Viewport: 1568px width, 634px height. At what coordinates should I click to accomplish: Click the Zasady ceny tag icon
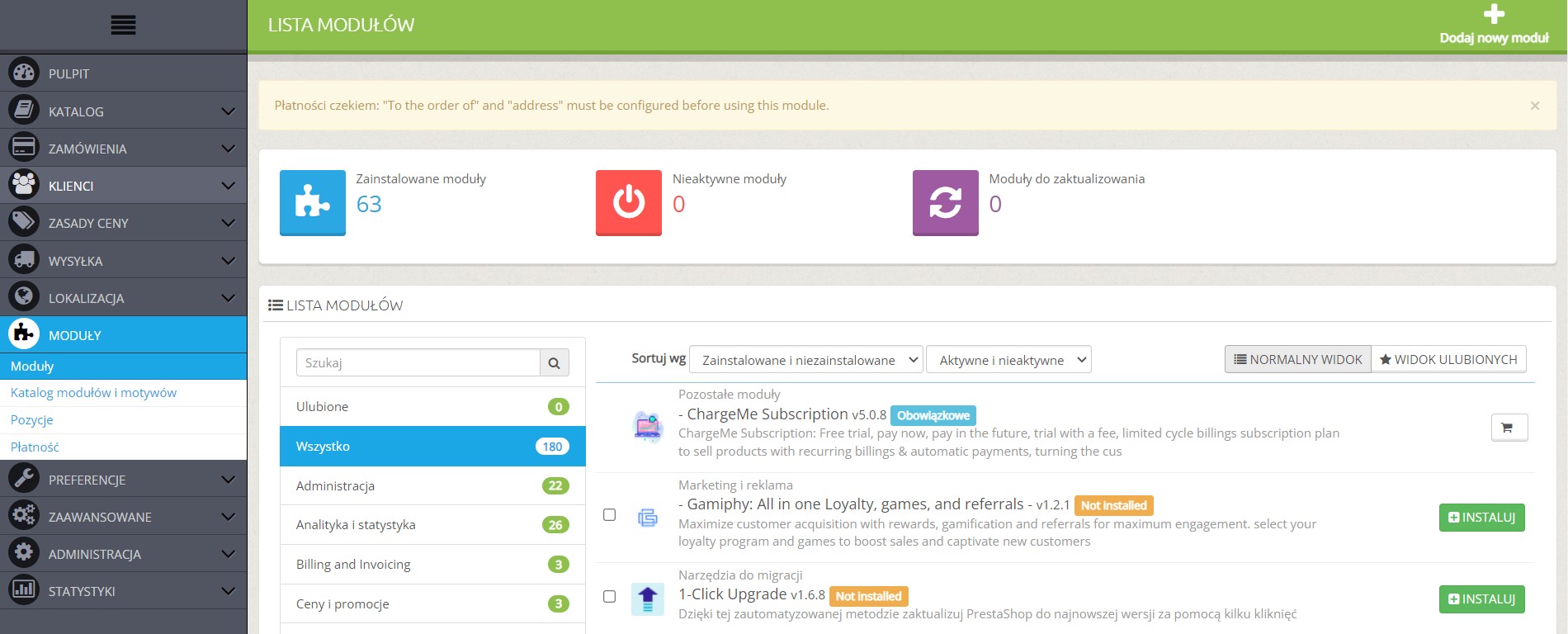24,222
